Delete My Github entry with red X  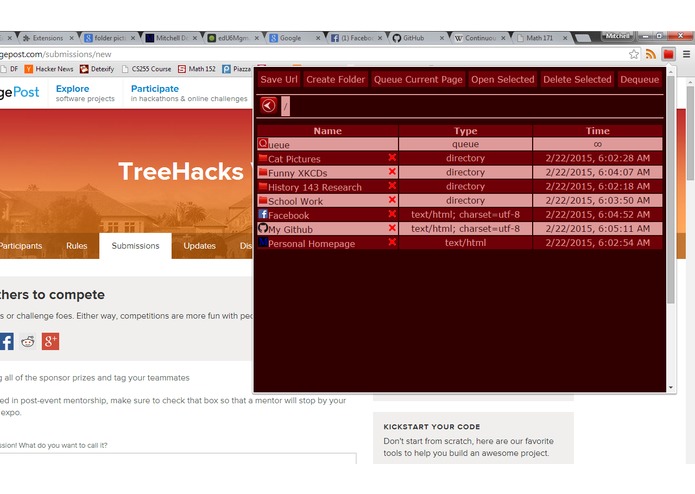tap(392, 228)
